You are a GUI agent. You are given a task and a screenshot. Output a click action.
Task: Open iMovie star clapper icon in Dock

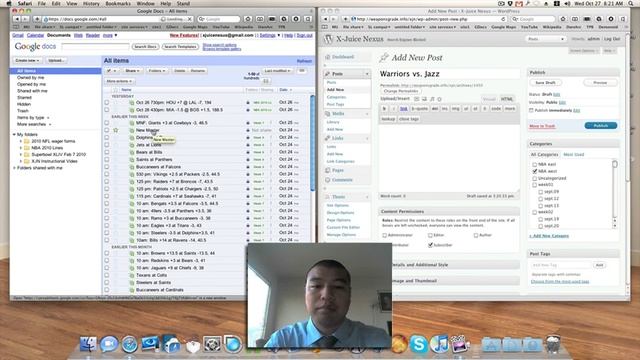pyautogui.click(x=460, y=344)
